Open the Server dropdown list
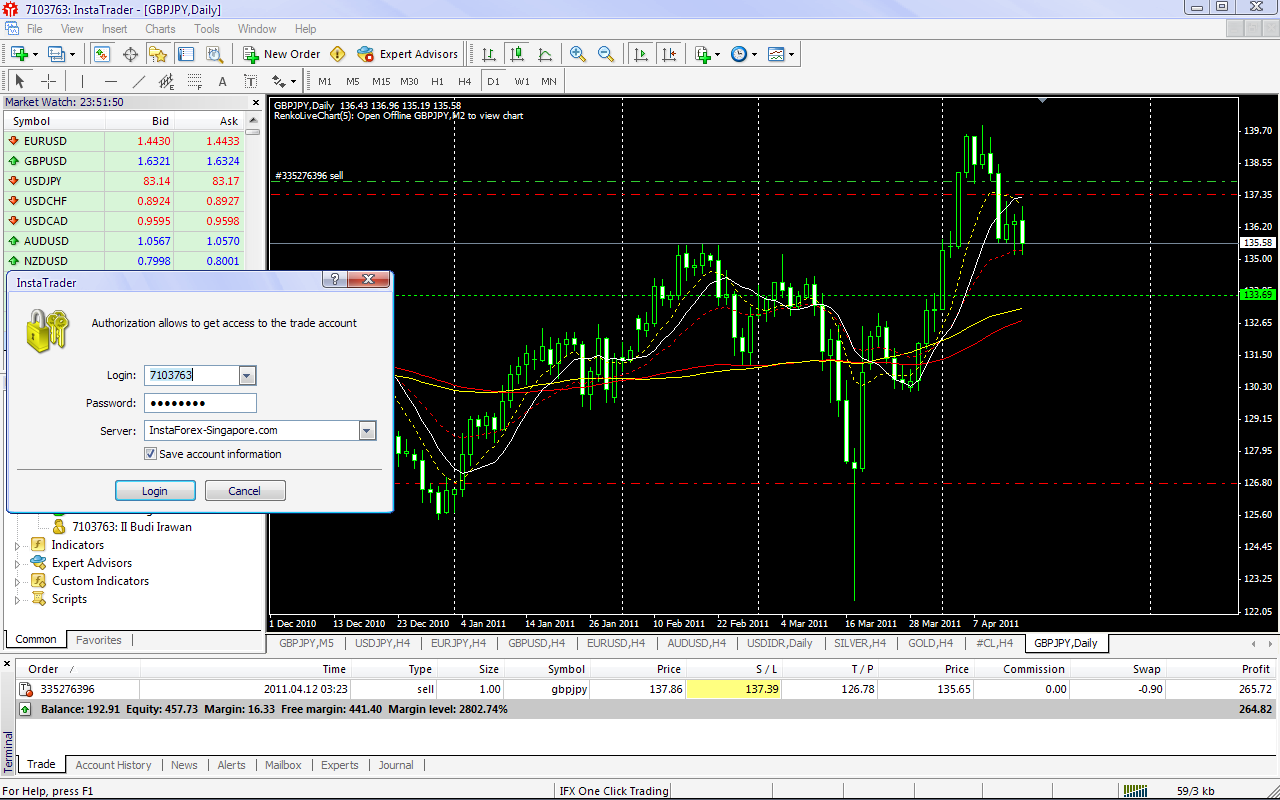The width and height of the screenshot is (1280, 800). click(x=367, y=431)
